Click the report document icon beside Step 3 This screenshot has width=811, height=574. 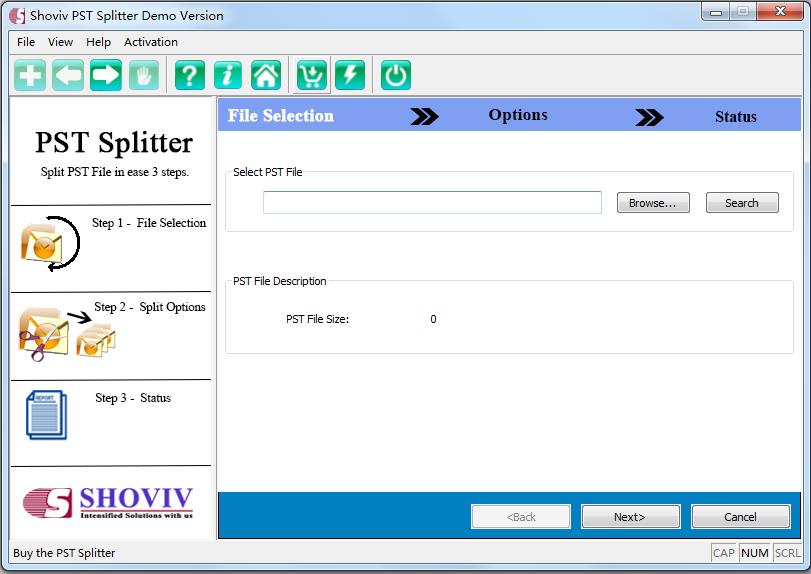[47, 415]
